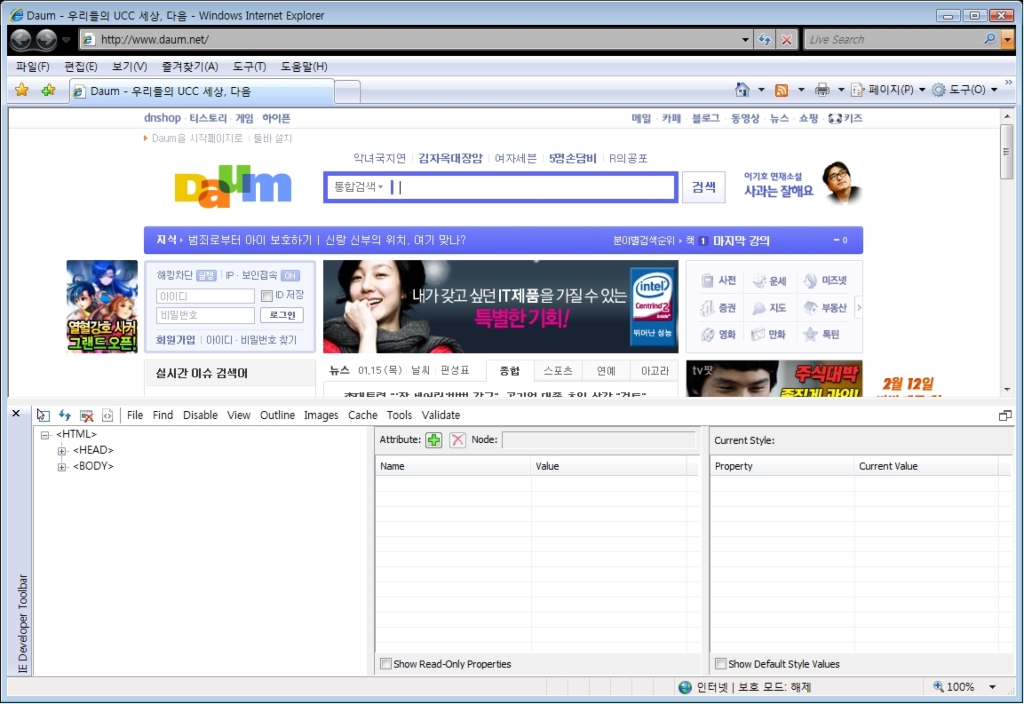The image size is (1024, 704).
Task: Open the Favorites Center star icon
Action: [22, 90]
